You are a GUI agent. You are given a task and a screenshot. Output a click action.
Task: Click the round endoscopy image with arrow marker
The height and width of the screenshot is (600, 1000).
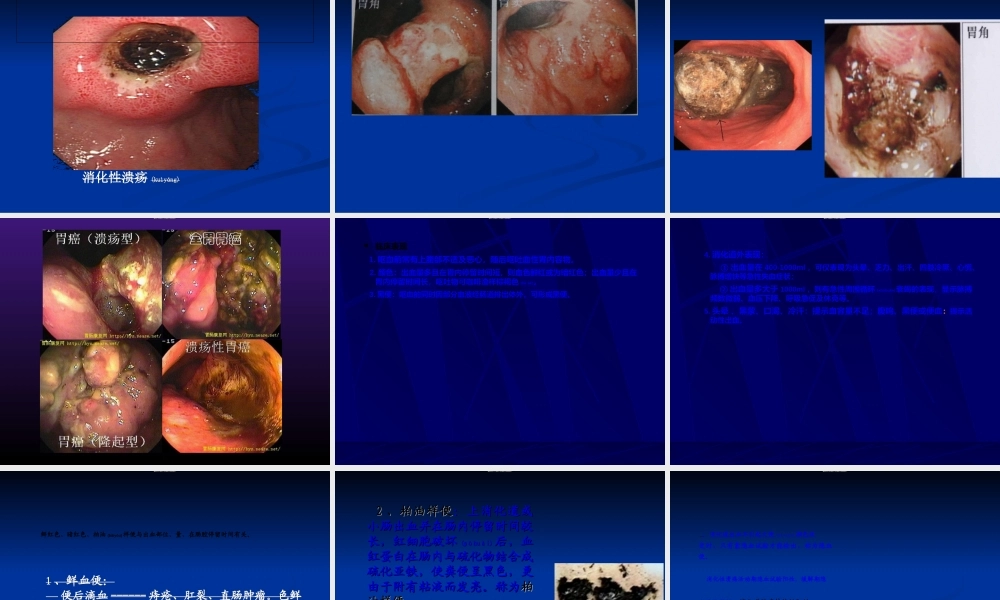pos(742,95)
